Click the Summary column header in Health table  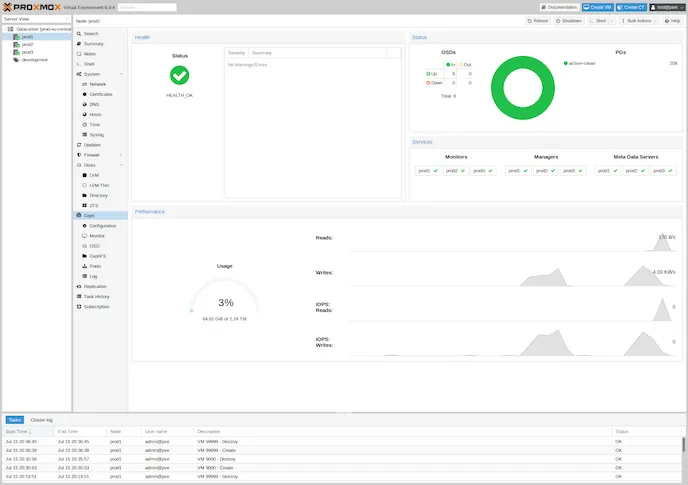pyautogui.click(x=318, y=53)
